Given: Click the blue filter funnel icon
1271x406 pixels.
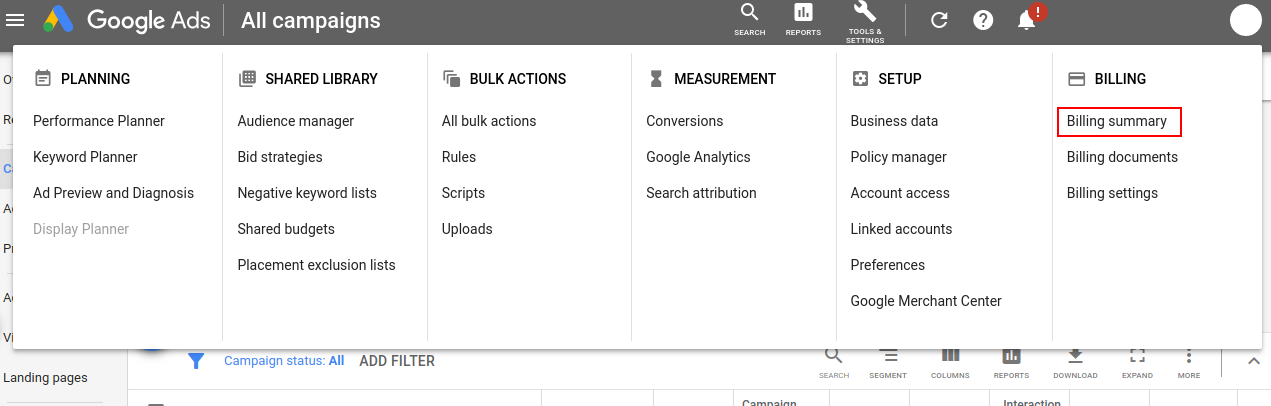Looking at the screenshot, I should [x=197, y=361].
